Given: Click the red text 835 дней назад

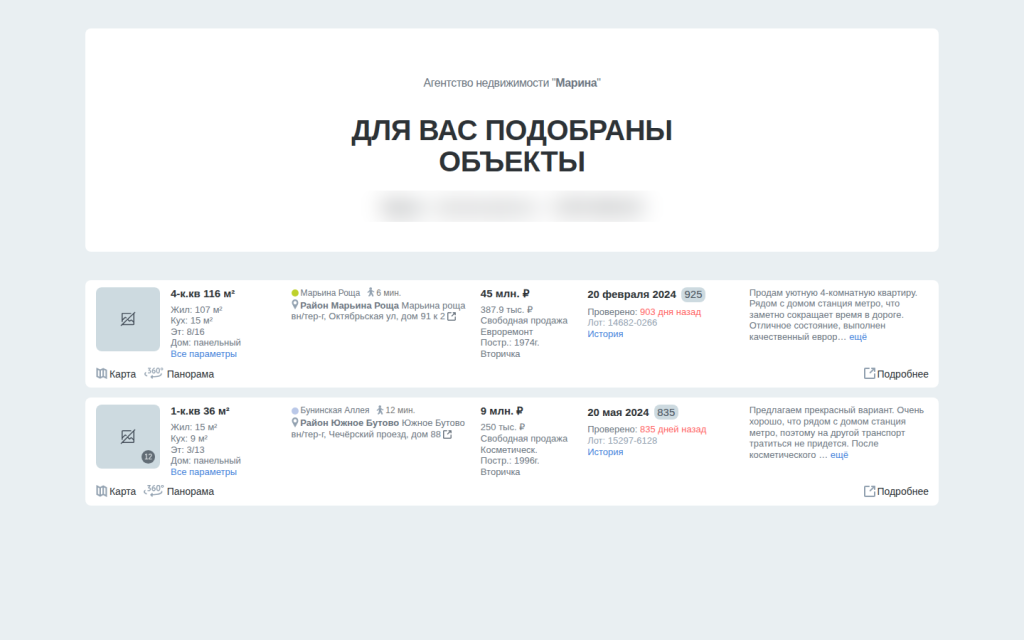Looking at the screenshot, I should 673,430.
